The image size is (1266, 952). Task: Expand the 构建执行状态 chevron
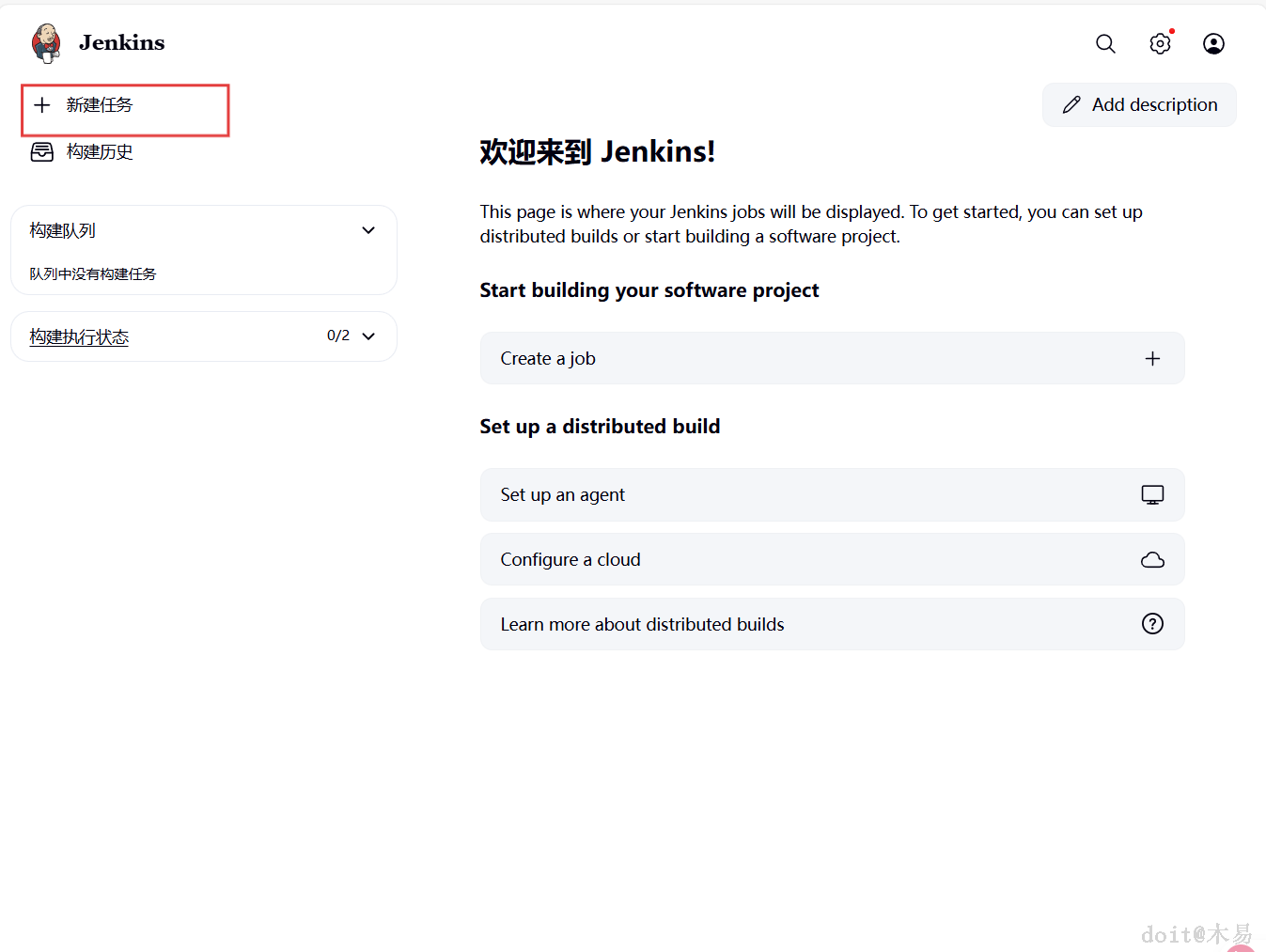tap(368, 336)
